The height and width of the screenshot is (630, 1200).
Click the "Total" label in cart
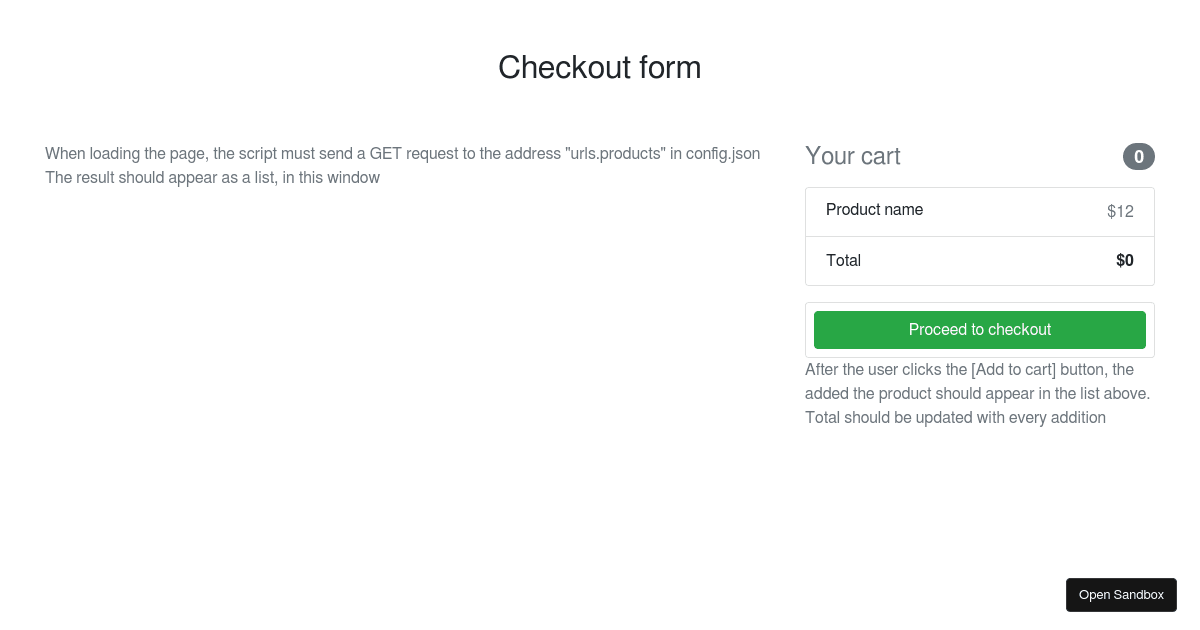(843, 261)
